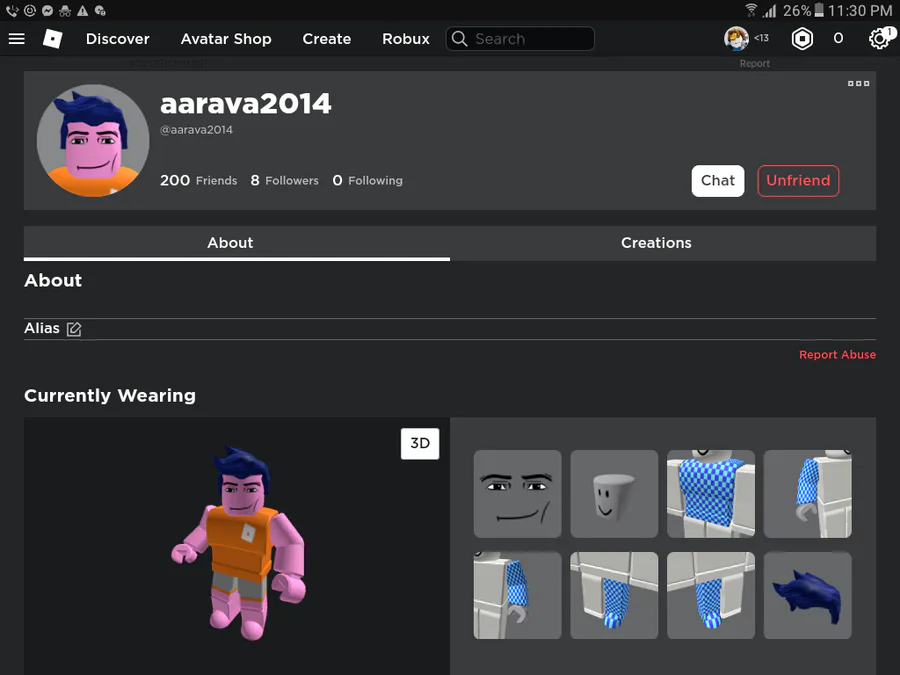This screenshot has height=675, width=900.
Task: Open the second checkered leg item
Action: (711, 595)
